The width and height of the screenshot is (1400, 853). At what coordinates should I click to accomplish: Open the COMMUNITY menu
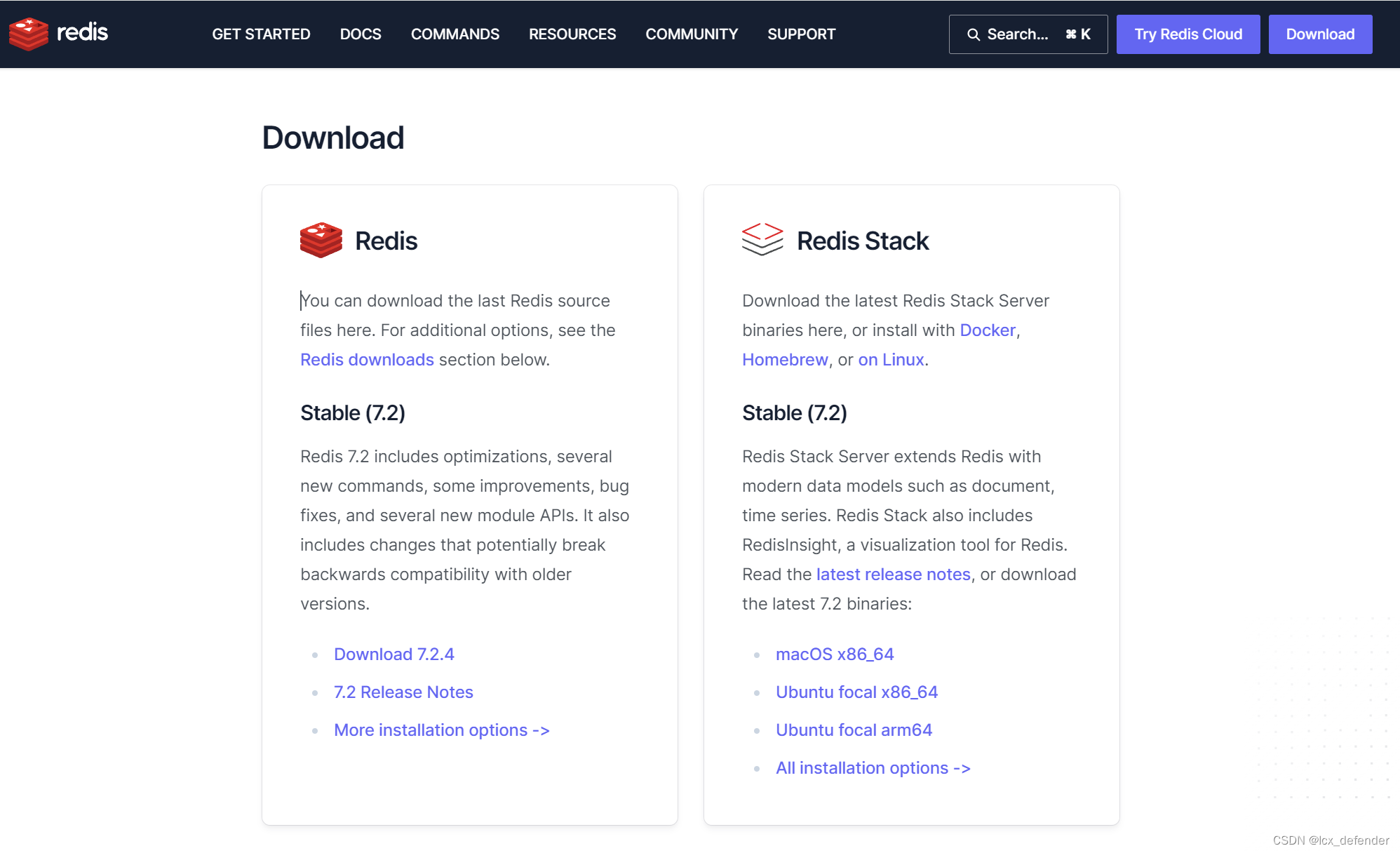pyautogui.click(x=691, y=34)
